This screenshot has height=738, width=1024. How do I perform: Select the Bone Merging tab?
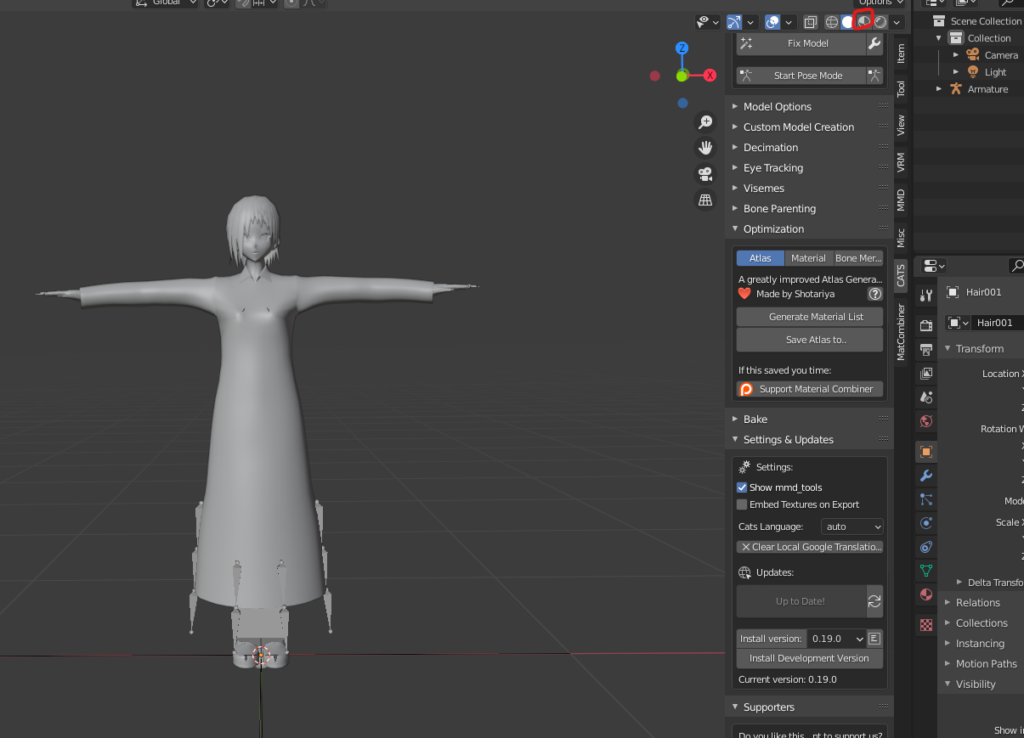pyautogui.click(x=857, y=258)
